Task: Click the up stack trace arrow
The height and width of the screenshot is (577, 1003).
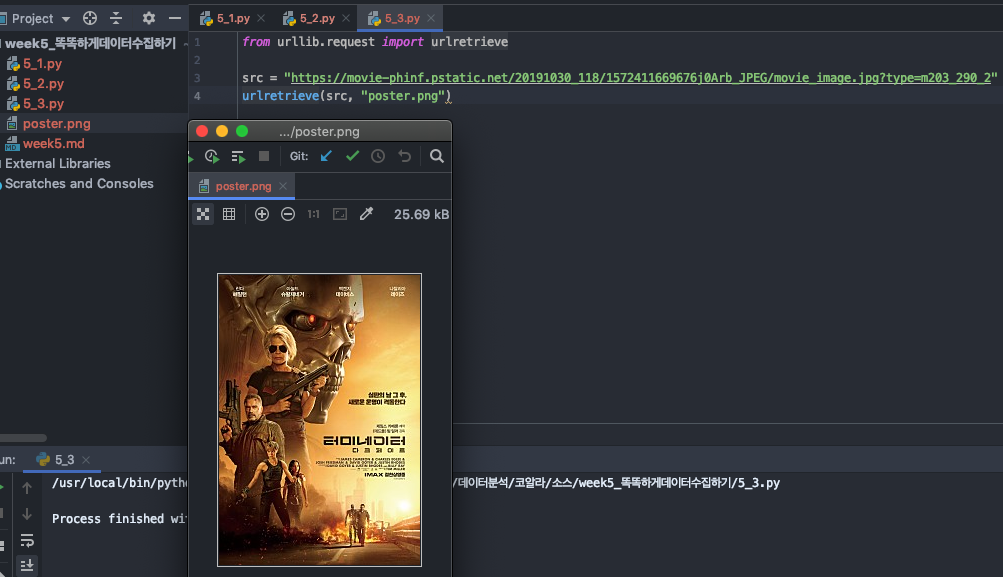Action: [x=27, y=488]
